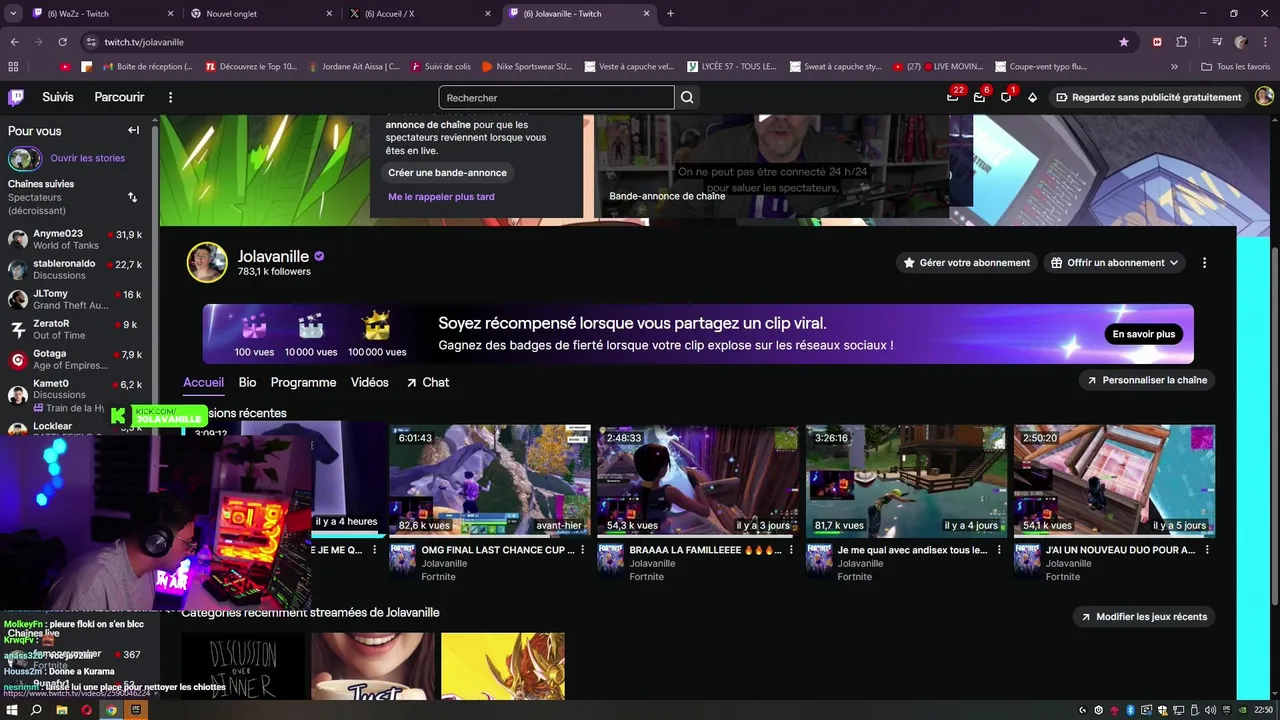Open the 6:01:43 OMG FINAL video thumbnail
The image size is (1280, 720).
[490, 481]
